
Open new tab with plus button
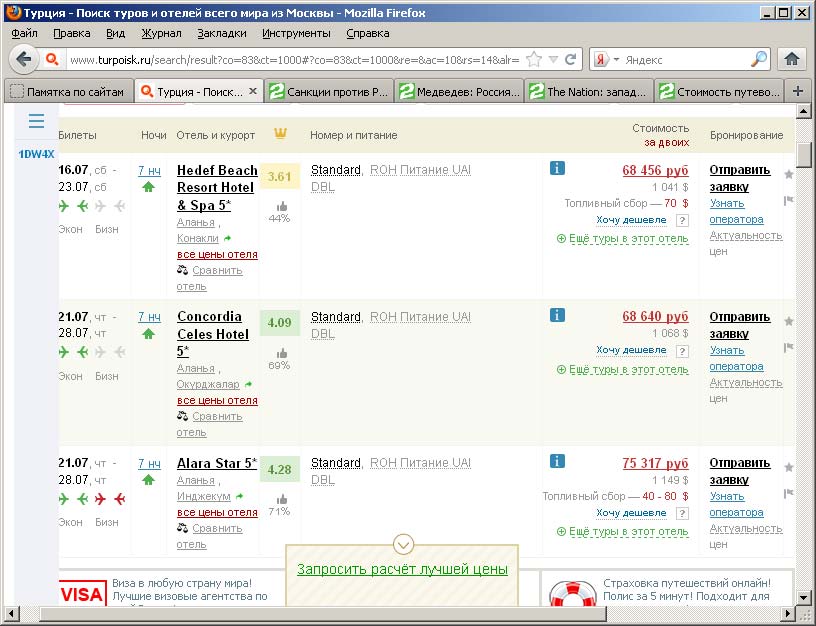797,92
